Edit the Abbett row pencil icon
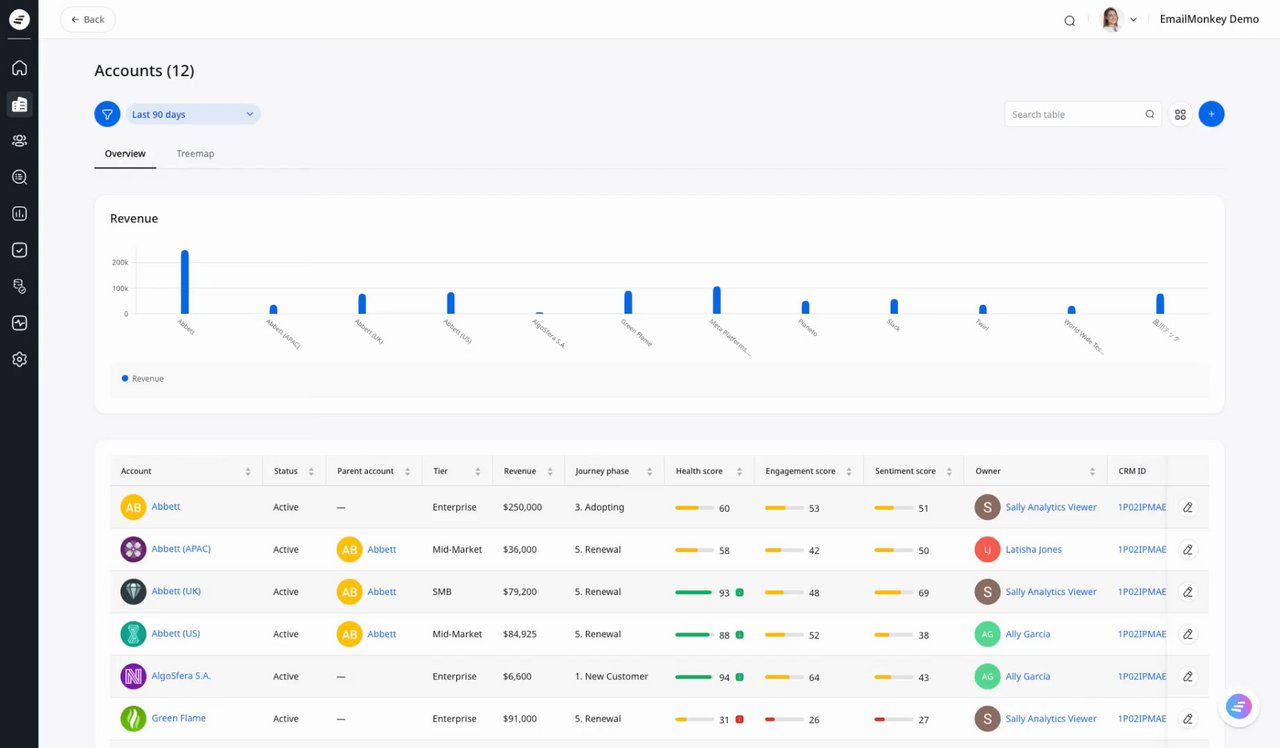The width and height of the screenshot is (1280, 748). click(1188, 507)
